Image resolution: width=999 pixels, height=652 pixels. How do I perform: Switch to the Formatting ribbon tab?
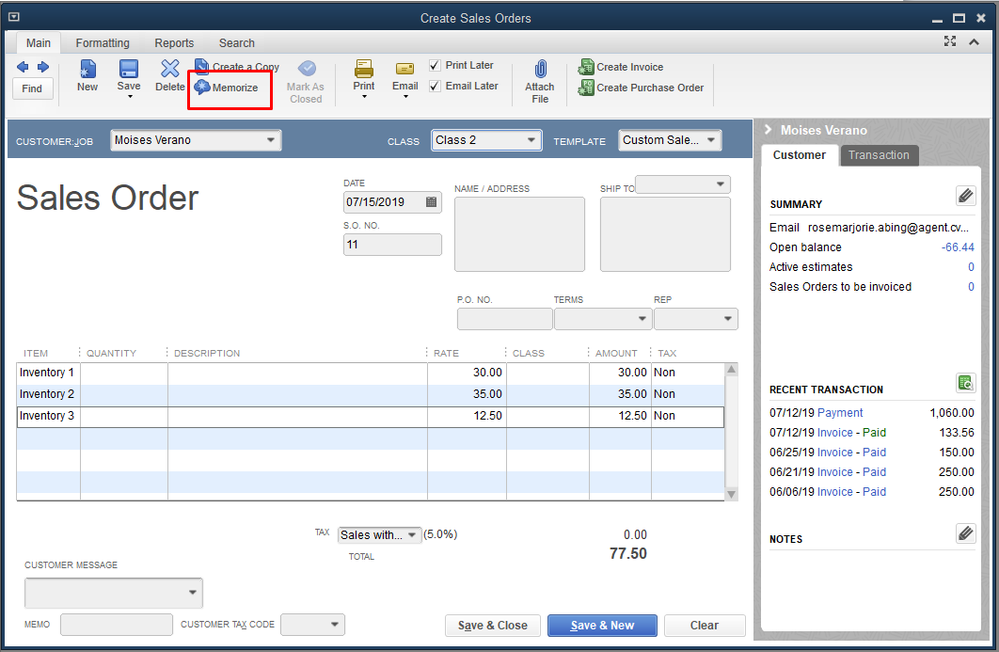[x=103, y=43]
